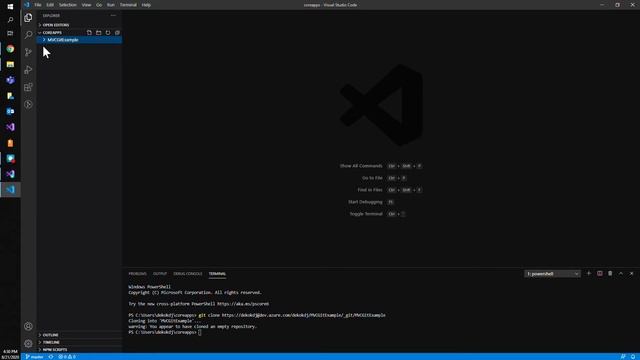The width and height of the screenshot is (640, 360).
Task: Open the Run menu
Action: click(111, 5)
